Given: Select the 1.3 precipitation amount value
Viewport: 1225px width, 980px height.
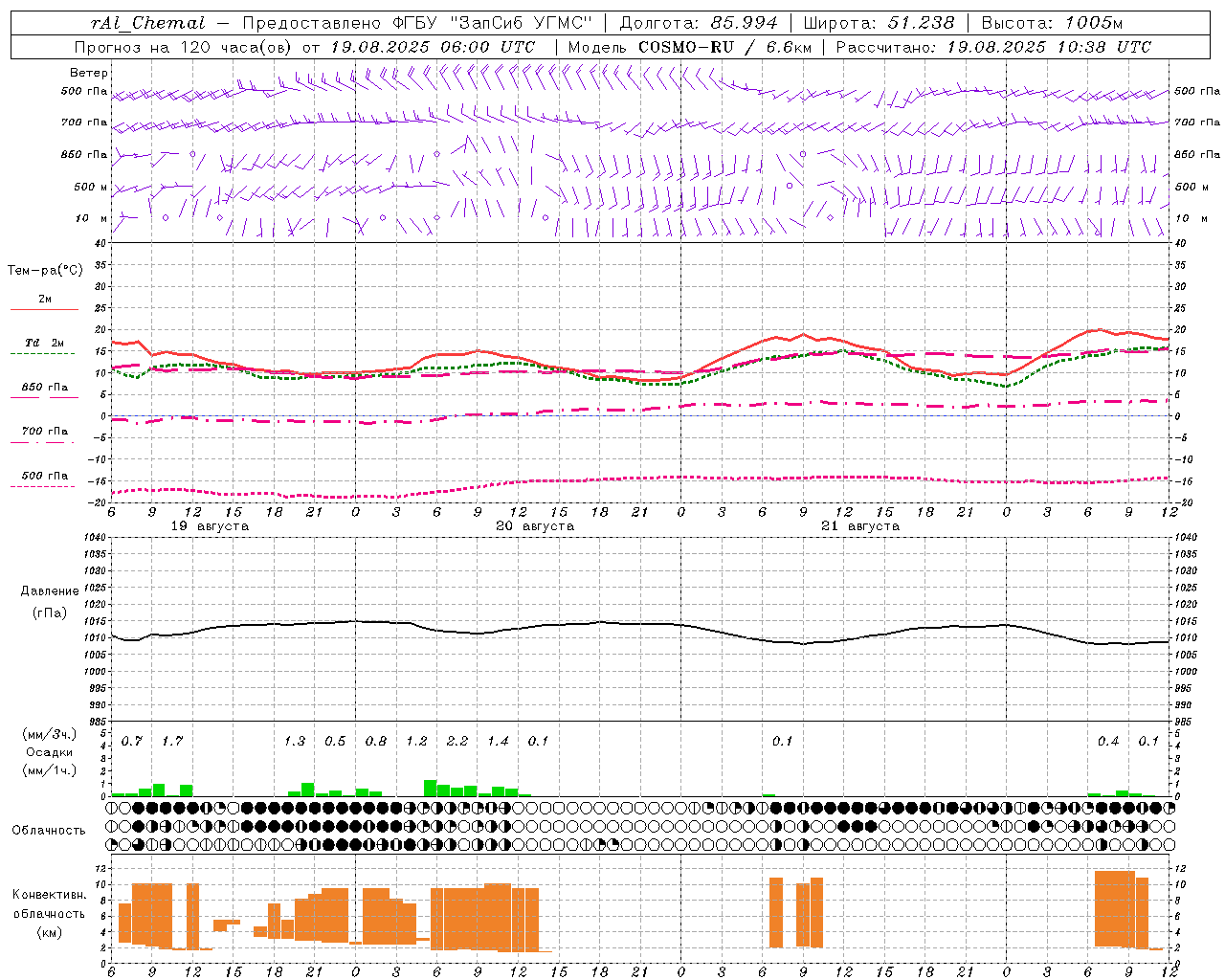Looking at the screenshot, I should point(295,741).
